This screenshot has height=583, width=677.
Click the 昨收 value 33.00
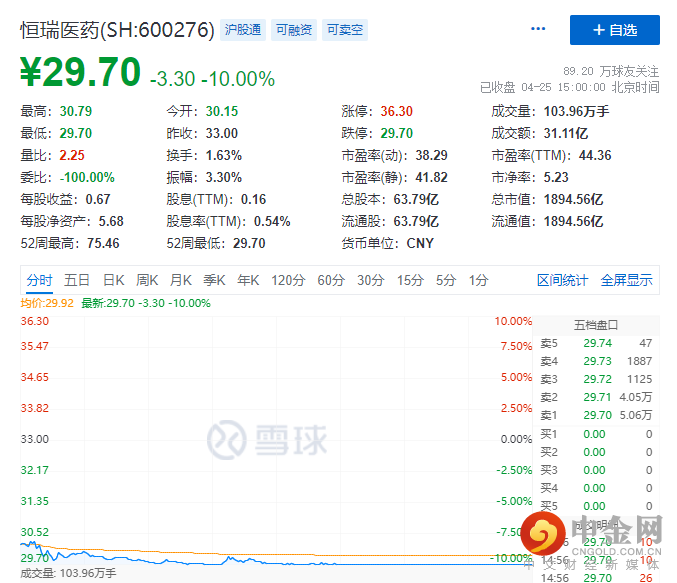tap(221, 133)
